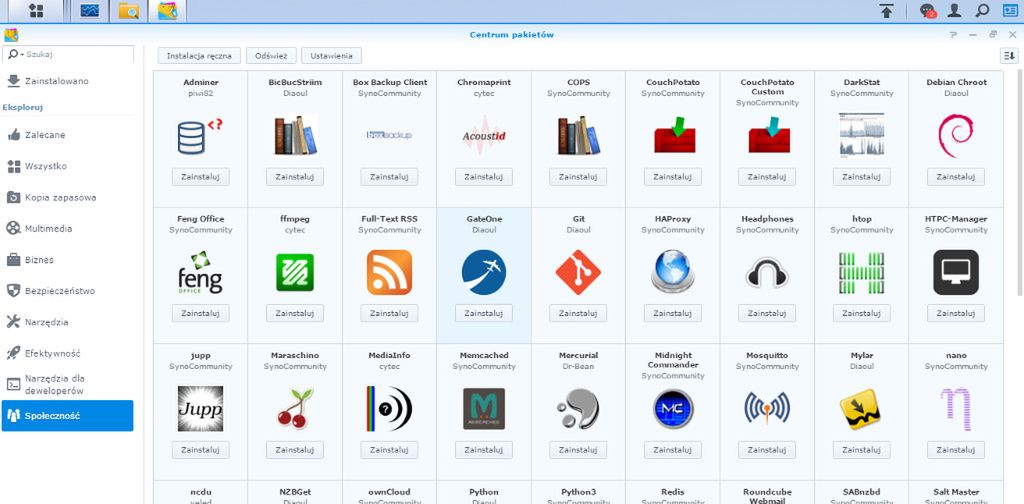Open the file search taskbar icon
The image size is (1024, 504).
click(128, 10)
